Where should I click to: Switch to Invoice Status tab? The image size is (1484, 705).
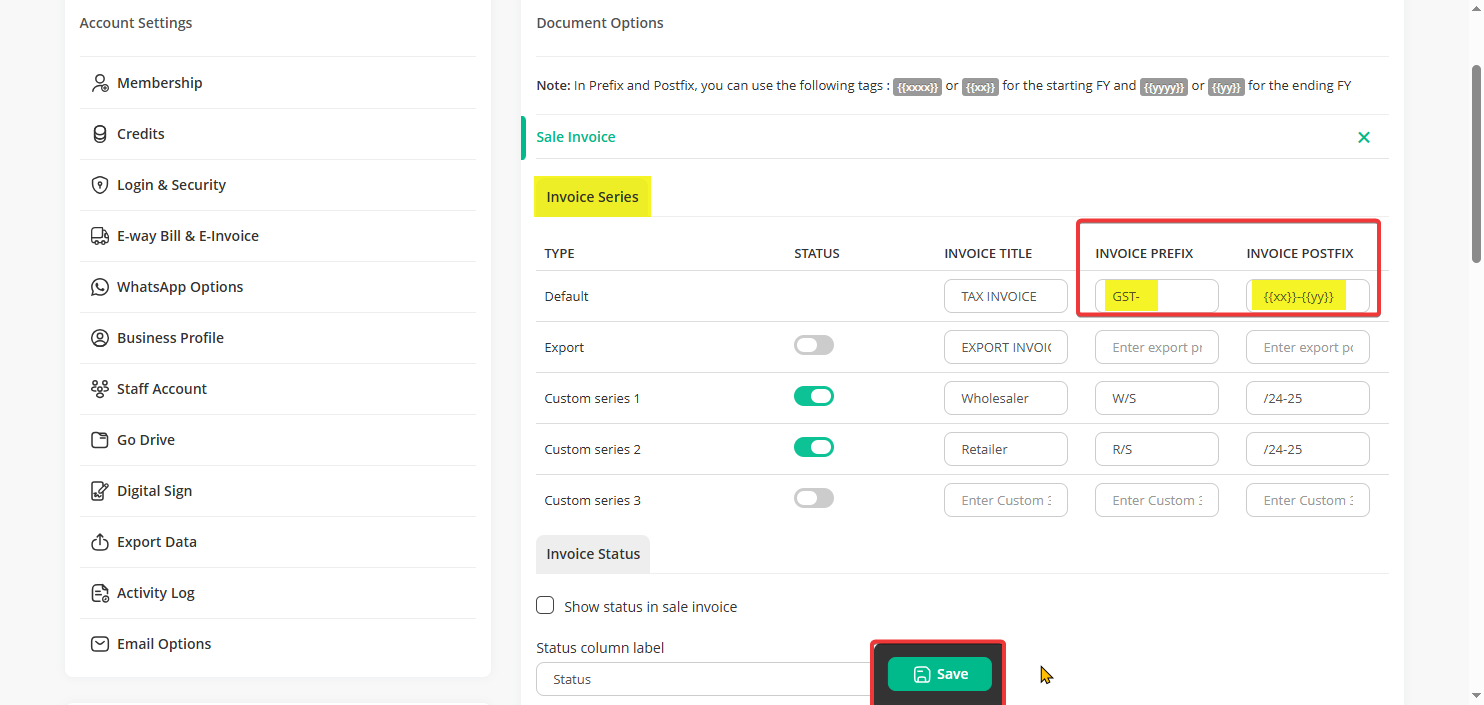[x=593, y=554]
